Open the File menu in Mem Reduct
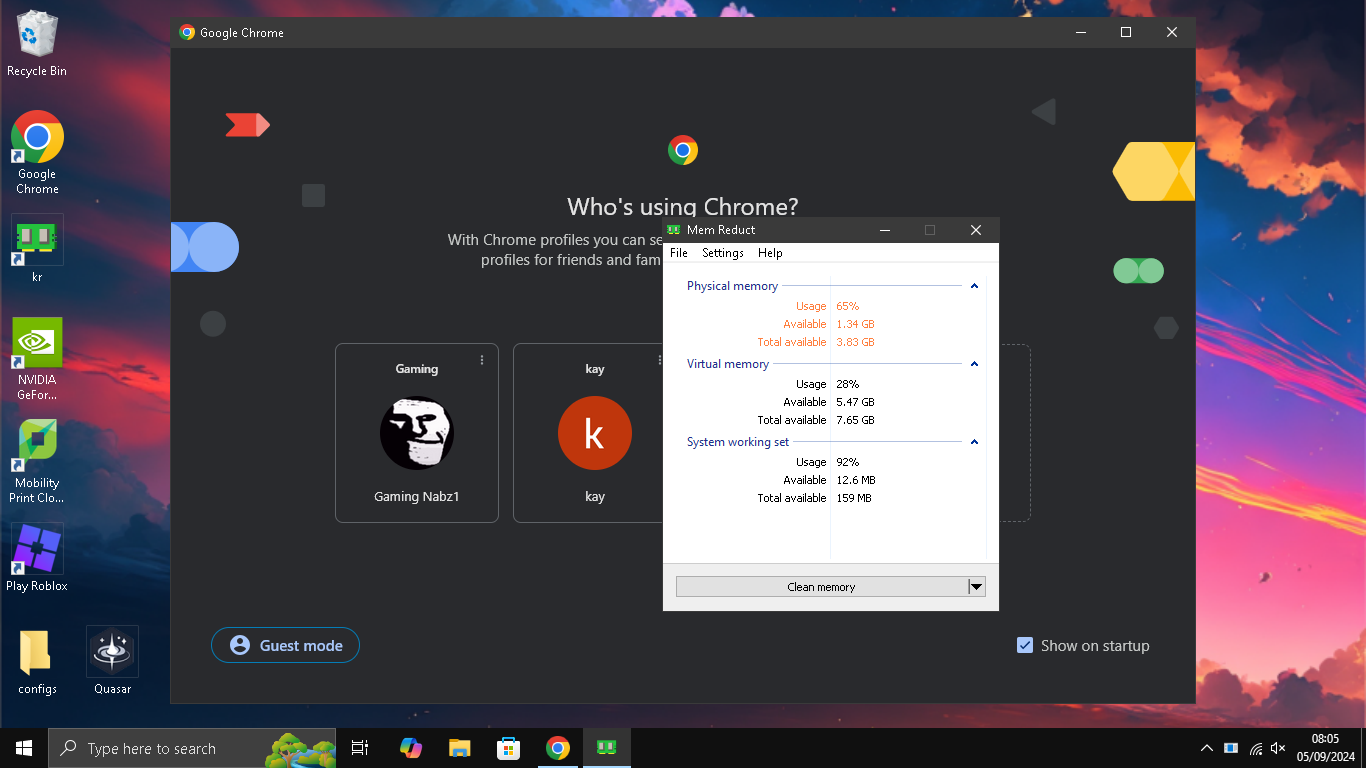The width and height of the screenshot is (1366, 768). [679, 253]
